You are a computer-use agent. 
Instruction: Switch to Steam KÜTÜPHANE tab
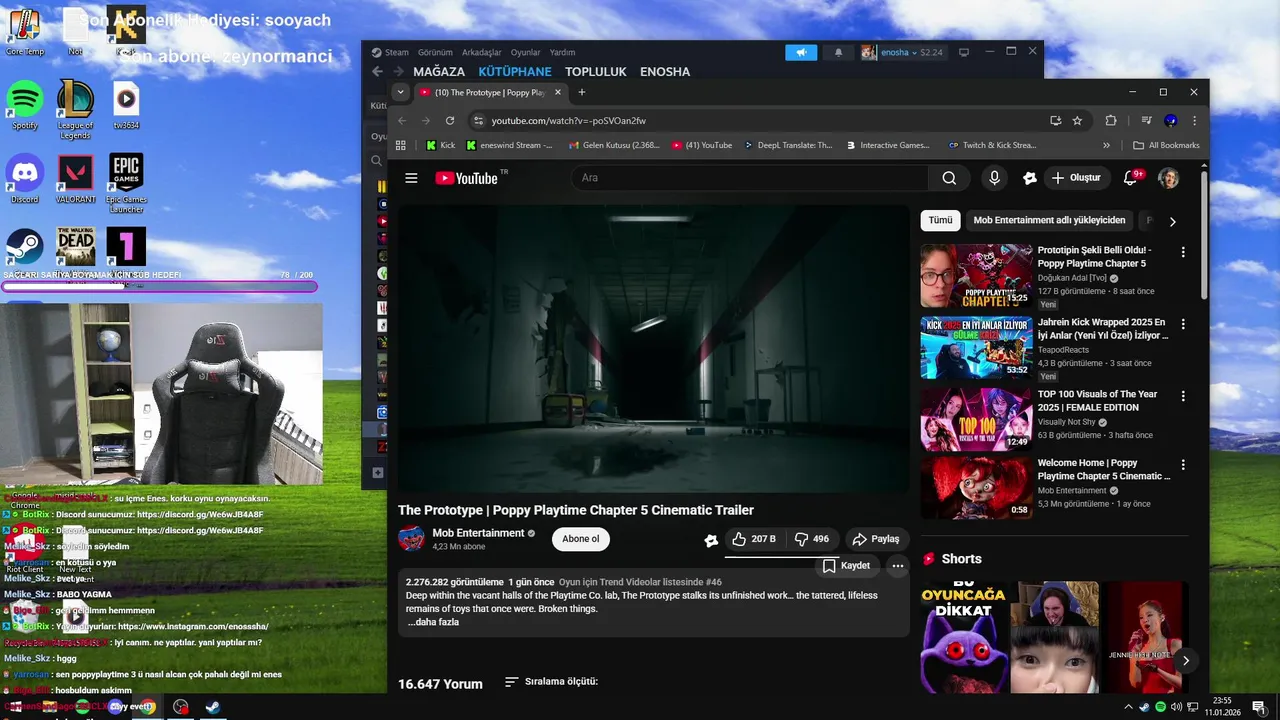[515, 72]
